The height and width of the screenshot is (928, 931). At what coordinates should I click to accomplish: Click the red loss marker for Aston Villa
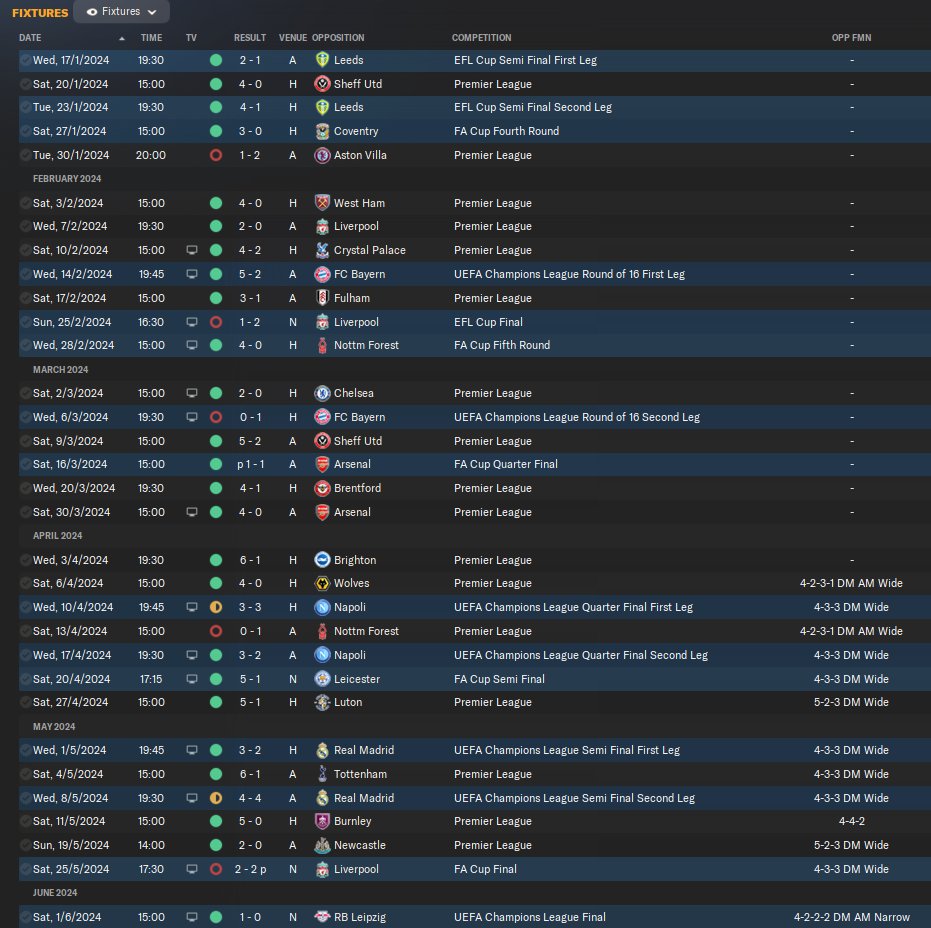[216, 155]
